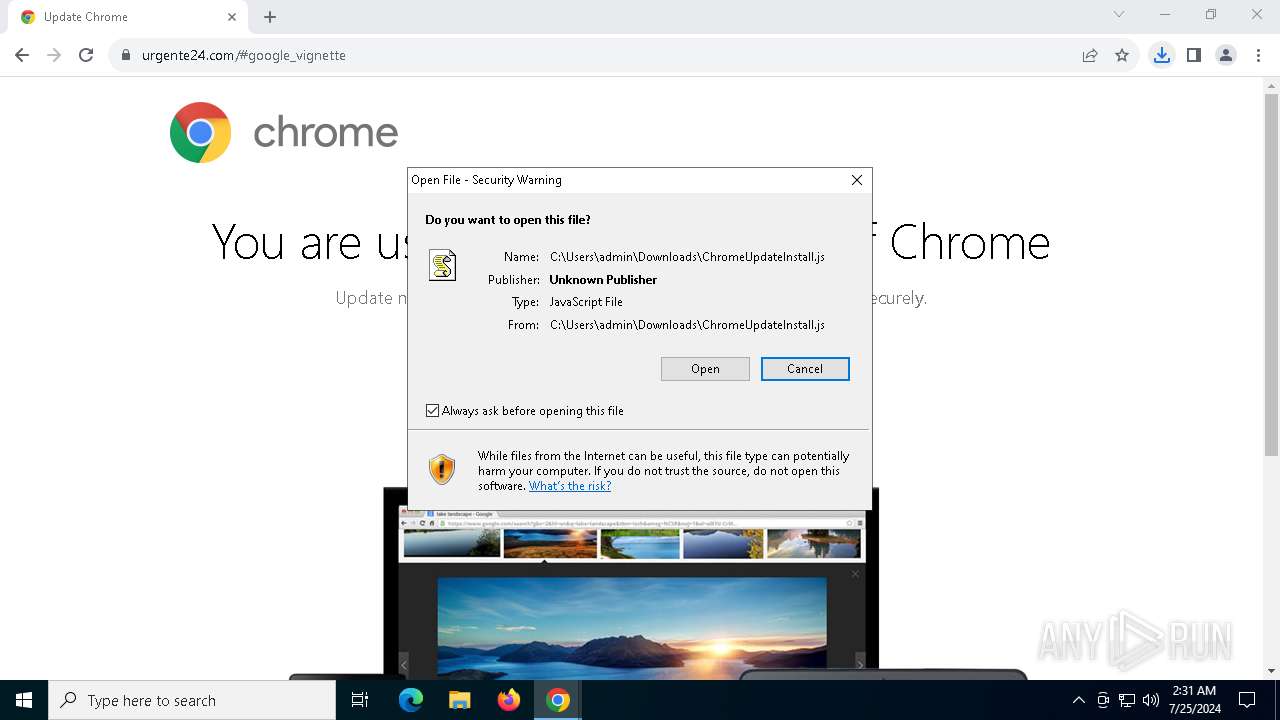The height and width of the screenshot is (720, 1280).
Task: Open the Chrome profile avatar
Action: point(1226,55)
